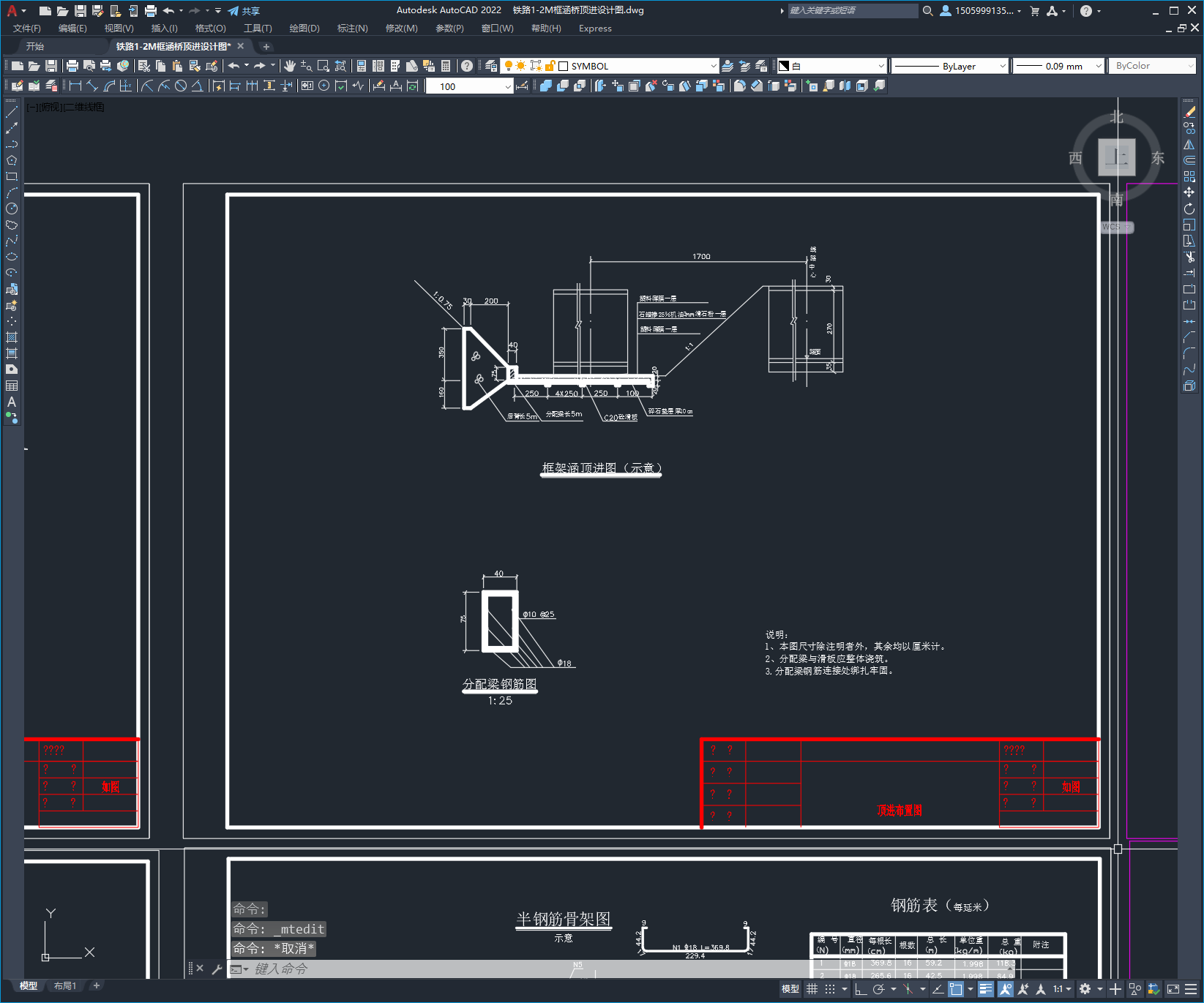Toggle object snap in the status bar
The image size is (1204, 1003).
coord(956,989)
